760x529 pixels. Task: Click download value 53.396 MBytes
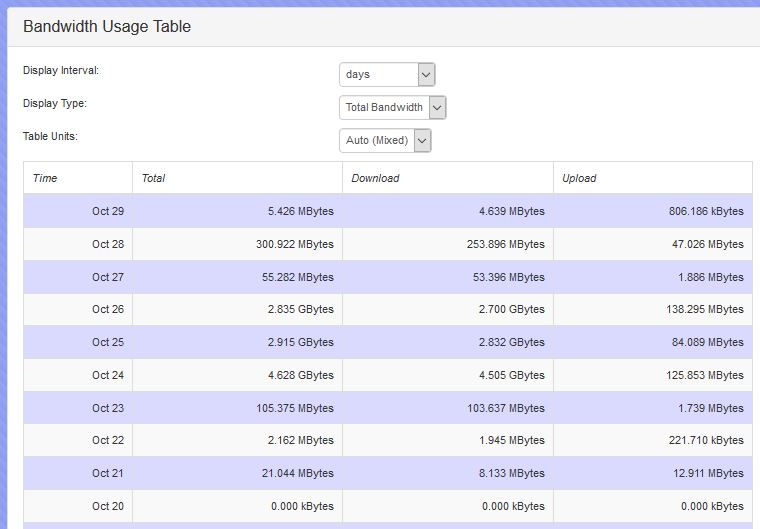tap(509, 277)
